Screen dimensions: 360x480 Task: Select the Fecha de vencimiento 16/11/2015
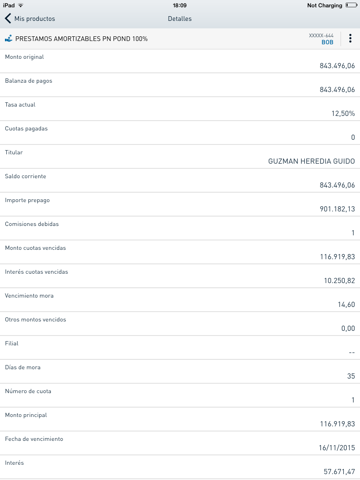point(337,448)
